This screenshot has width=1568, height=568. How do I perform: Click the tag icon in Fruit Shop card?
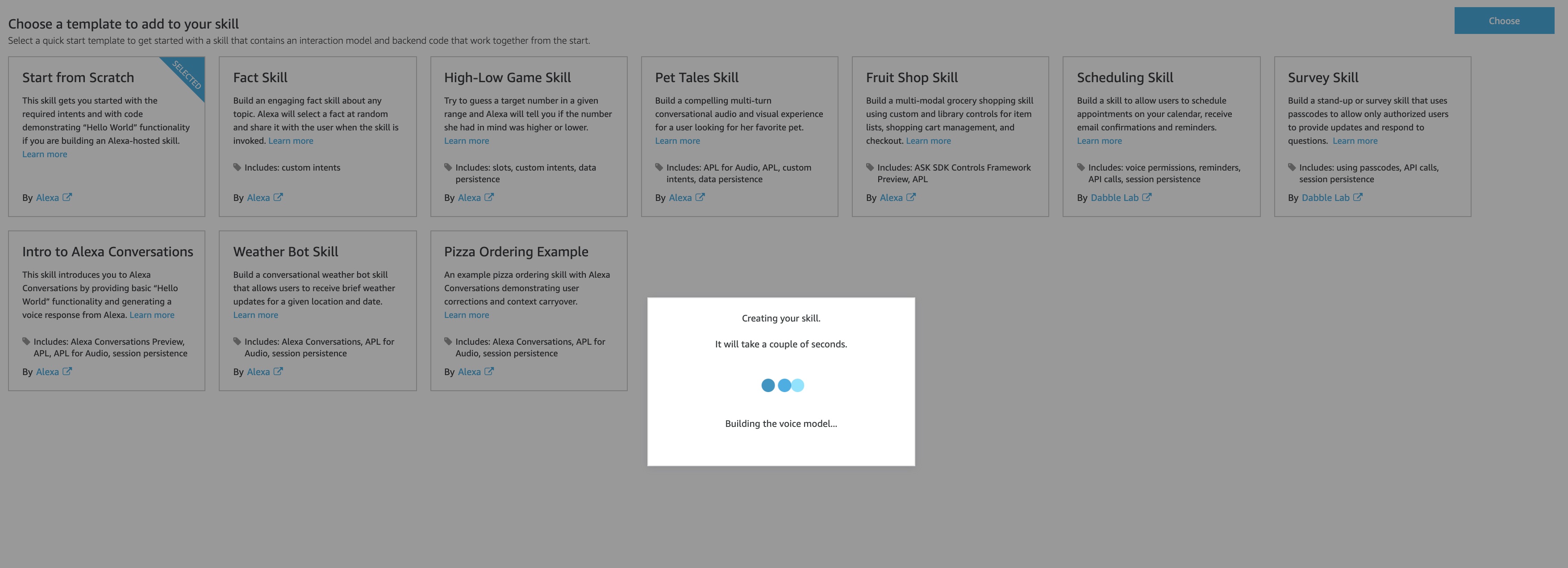click(x=870, y=167)
